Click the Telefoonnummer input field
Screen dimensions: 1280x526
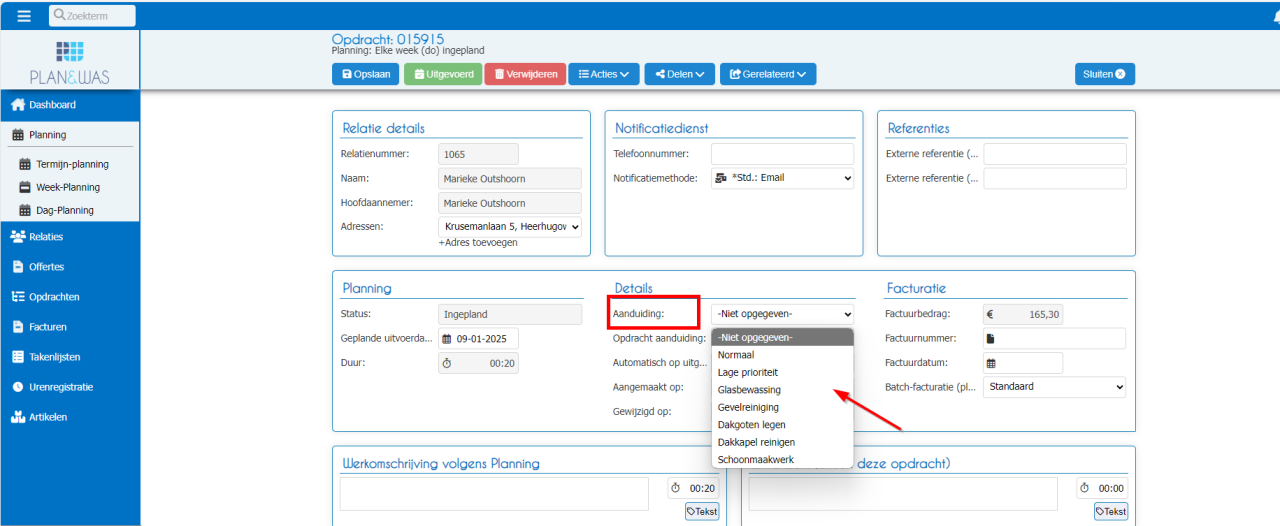coord(782,154)
